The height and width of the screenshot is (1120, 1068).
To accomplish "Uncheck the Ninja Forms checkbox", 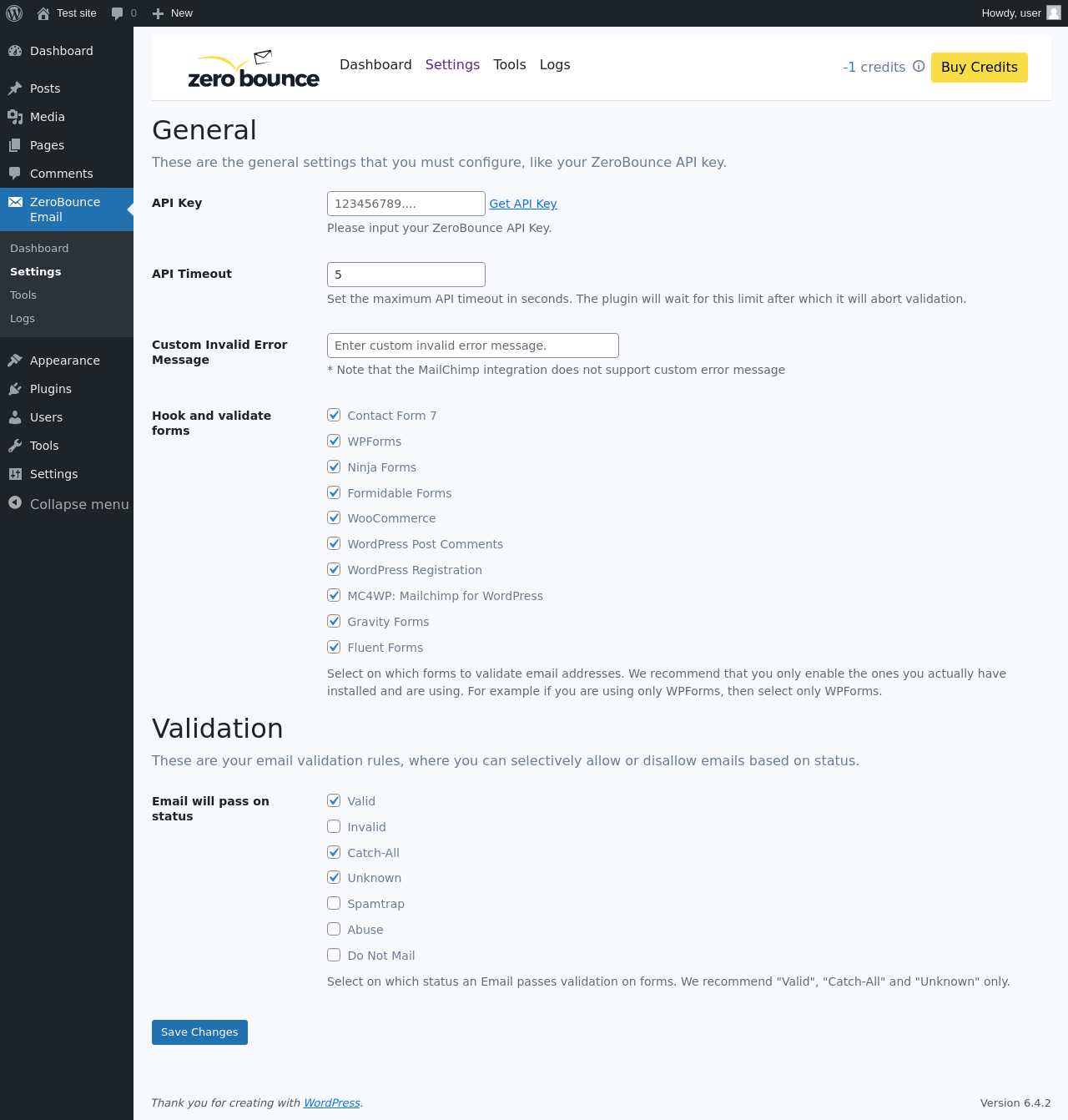I will 334,467.
